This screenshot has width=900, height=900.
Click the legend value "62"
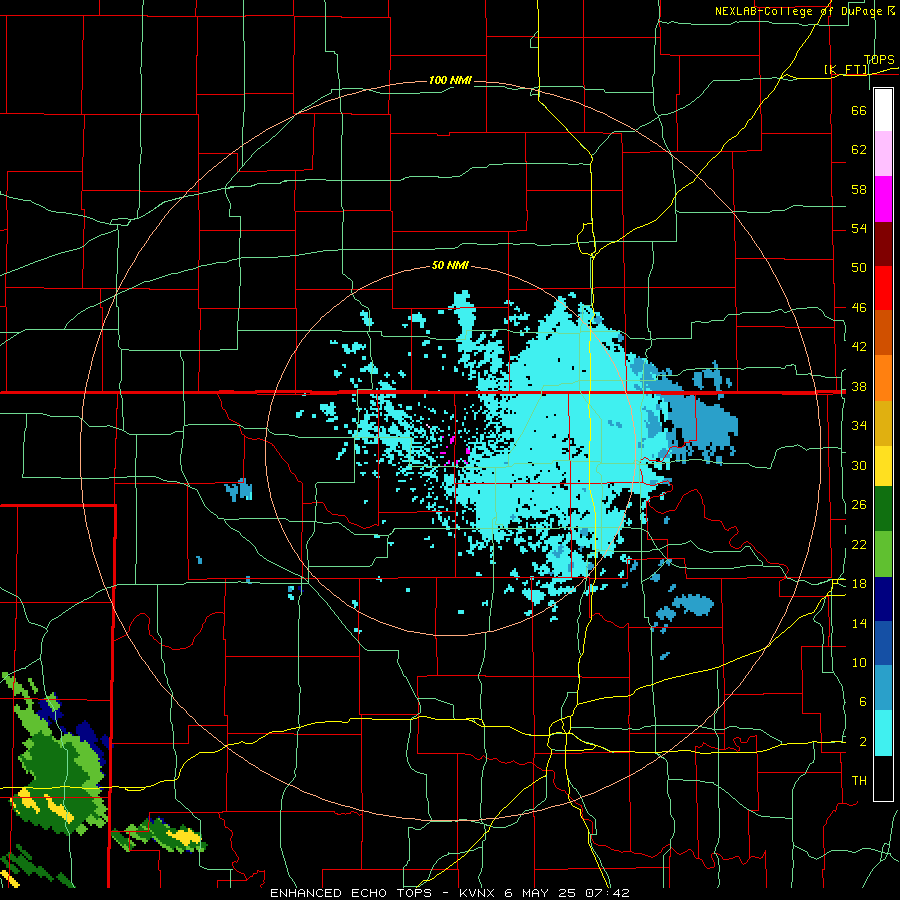[x=859, y=150]
